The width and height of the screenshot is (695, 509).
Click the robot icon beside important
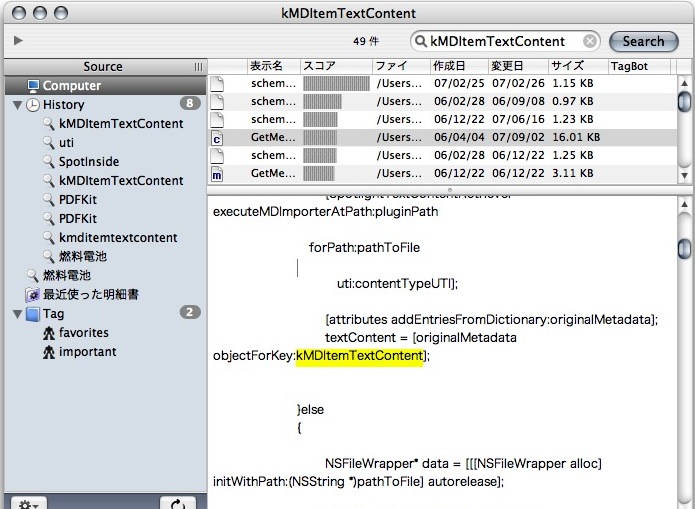tap(49, 352)
